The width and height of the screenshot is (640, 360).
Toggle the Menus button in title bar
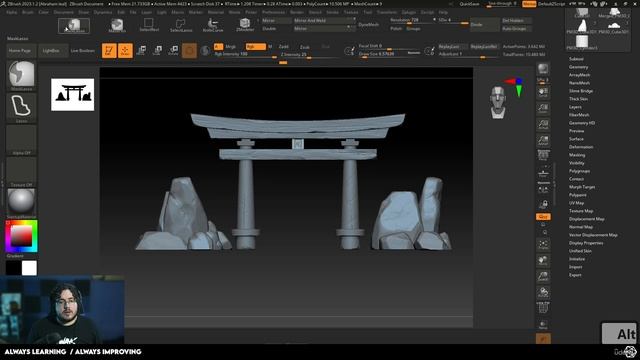[529, 4]
